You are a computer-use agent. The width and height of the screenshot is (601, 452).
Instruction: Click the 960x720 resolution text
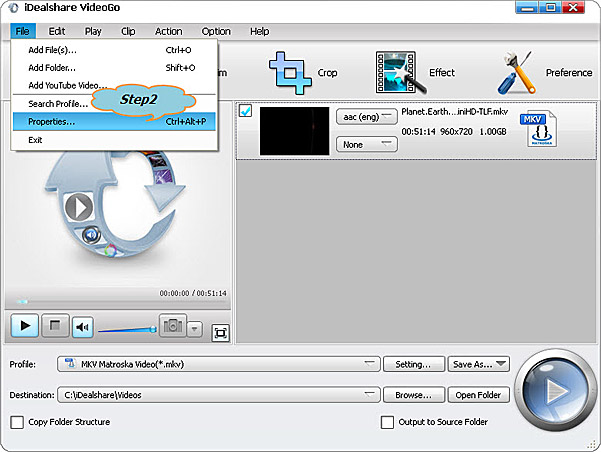tap(456, 131)
